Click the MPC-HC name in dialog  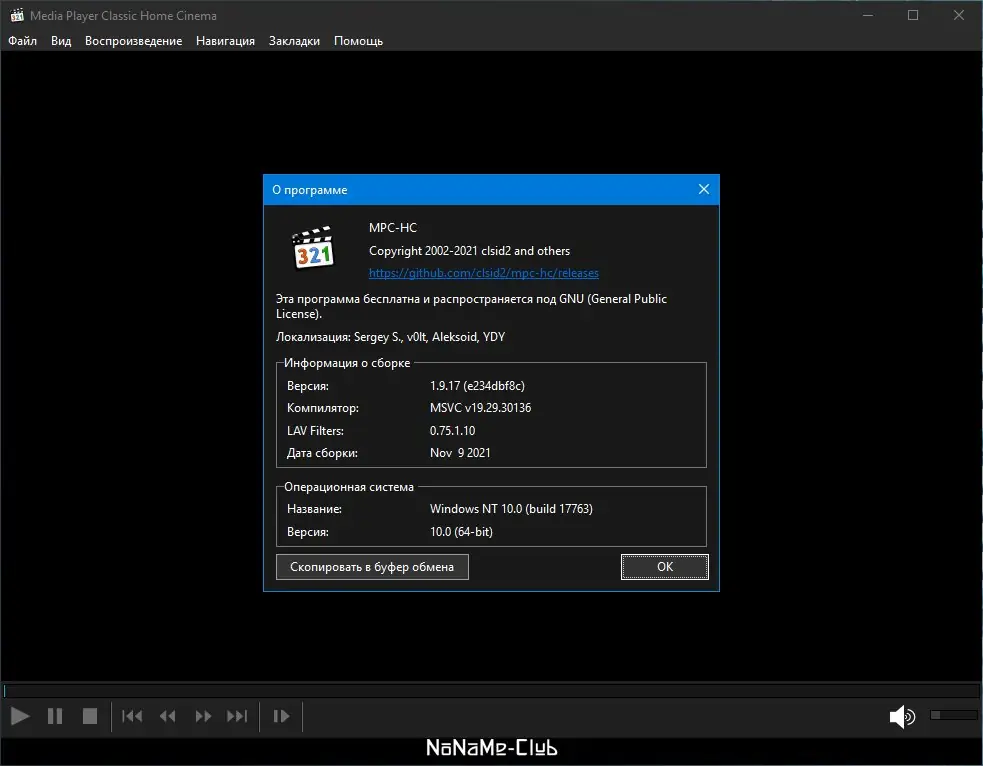[x=392, y=228]
